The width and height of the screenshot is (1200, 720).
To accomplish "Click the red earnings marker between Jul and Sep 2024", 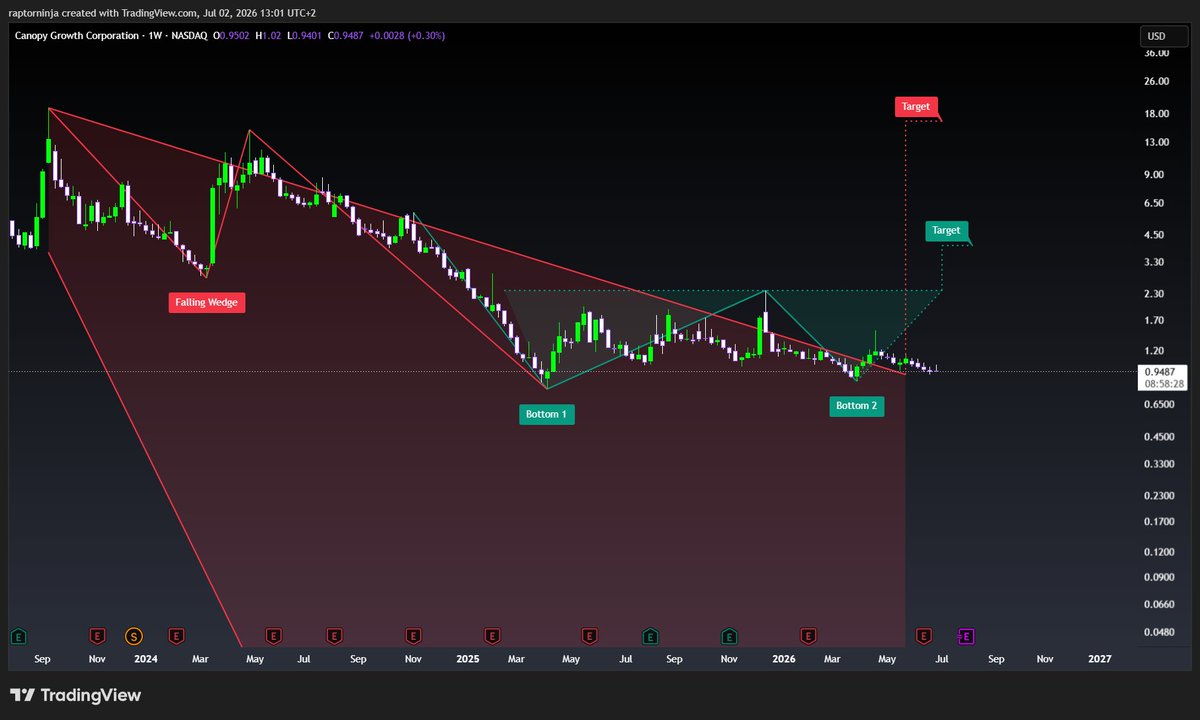I will pyautogui.click(x=333, y=635).
